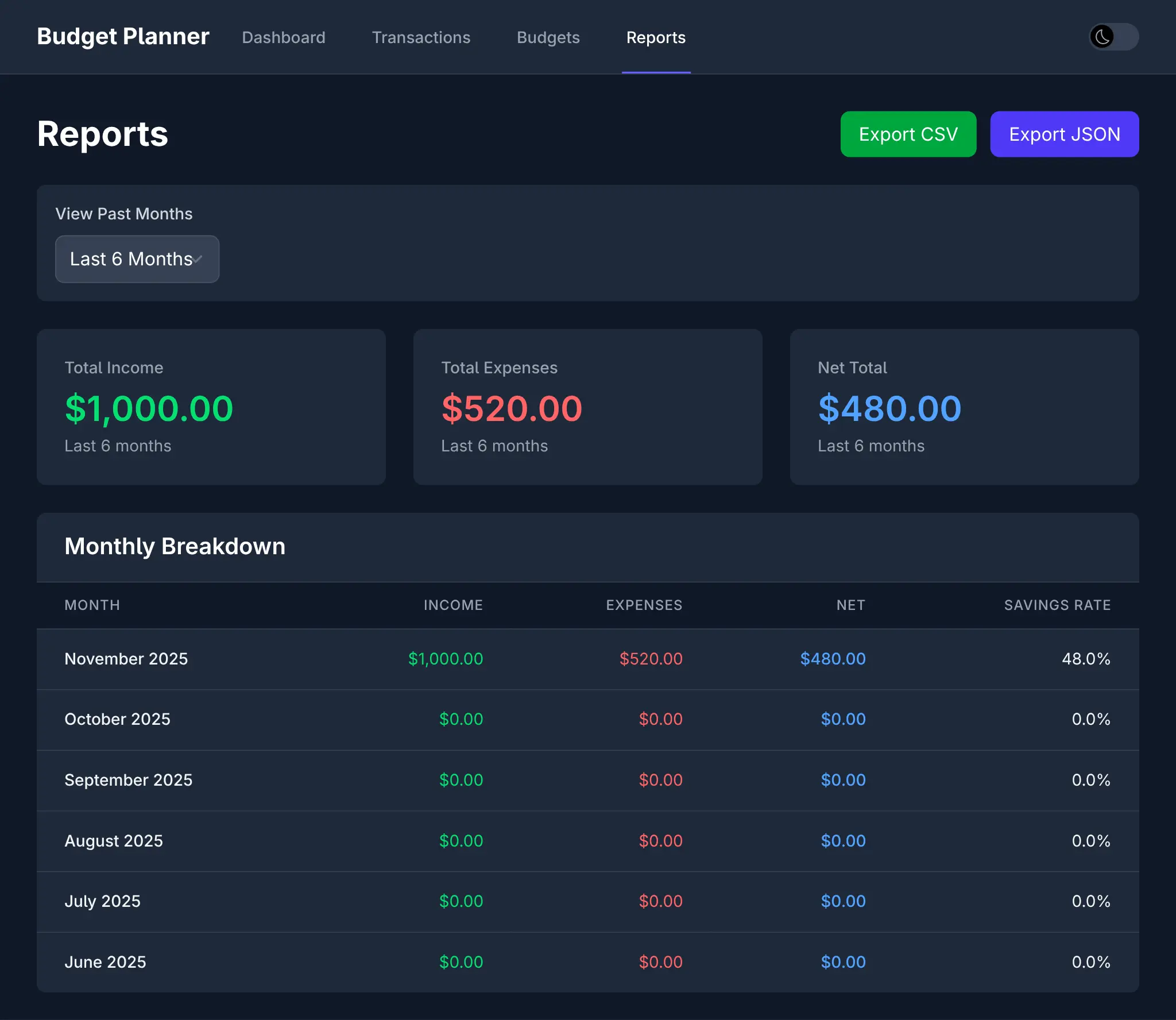Switch to the Dashboard tab
This screenshot has width=1176, height=1020.
click(284, 37)
